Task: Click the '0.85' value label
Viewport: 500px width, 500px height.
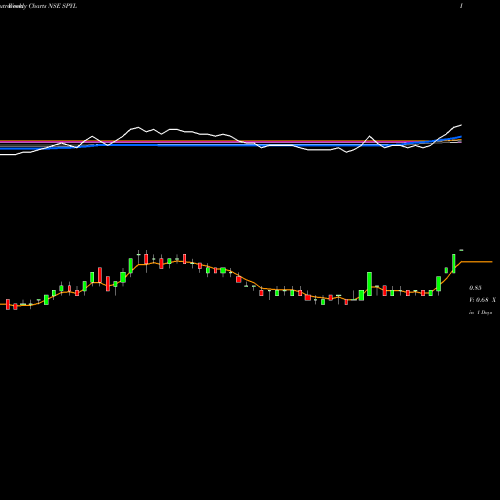Action: 475,288
